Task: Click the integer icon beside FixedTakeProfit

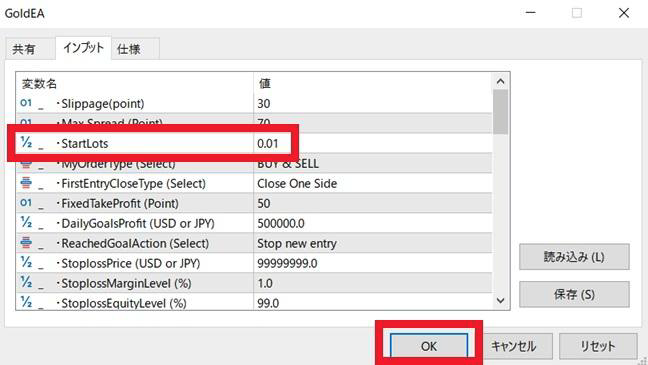Action: click(x=26, y=203)
